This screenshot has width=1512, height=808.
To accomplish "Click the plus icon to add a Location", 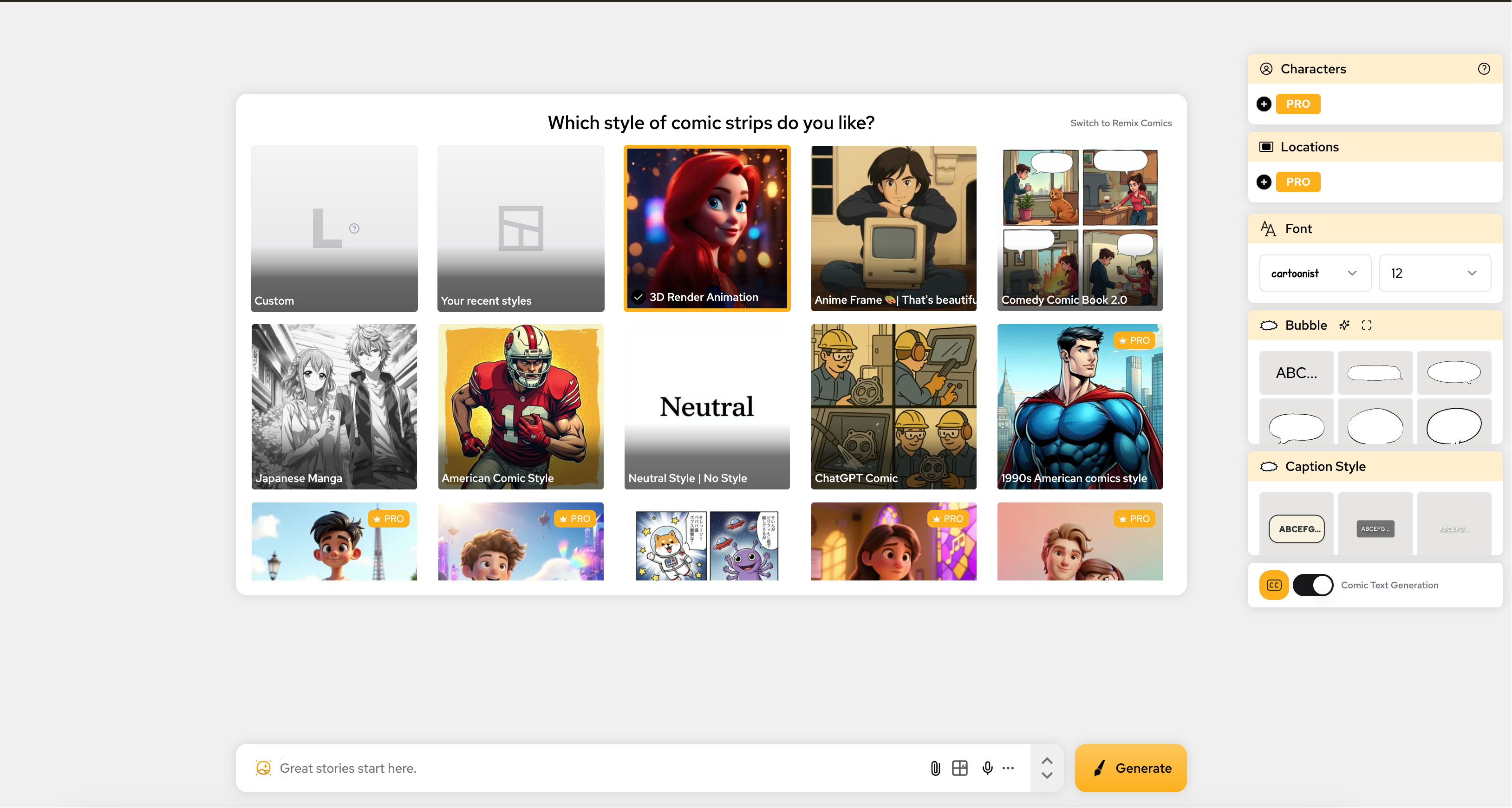I will (x=1264, y=182).
